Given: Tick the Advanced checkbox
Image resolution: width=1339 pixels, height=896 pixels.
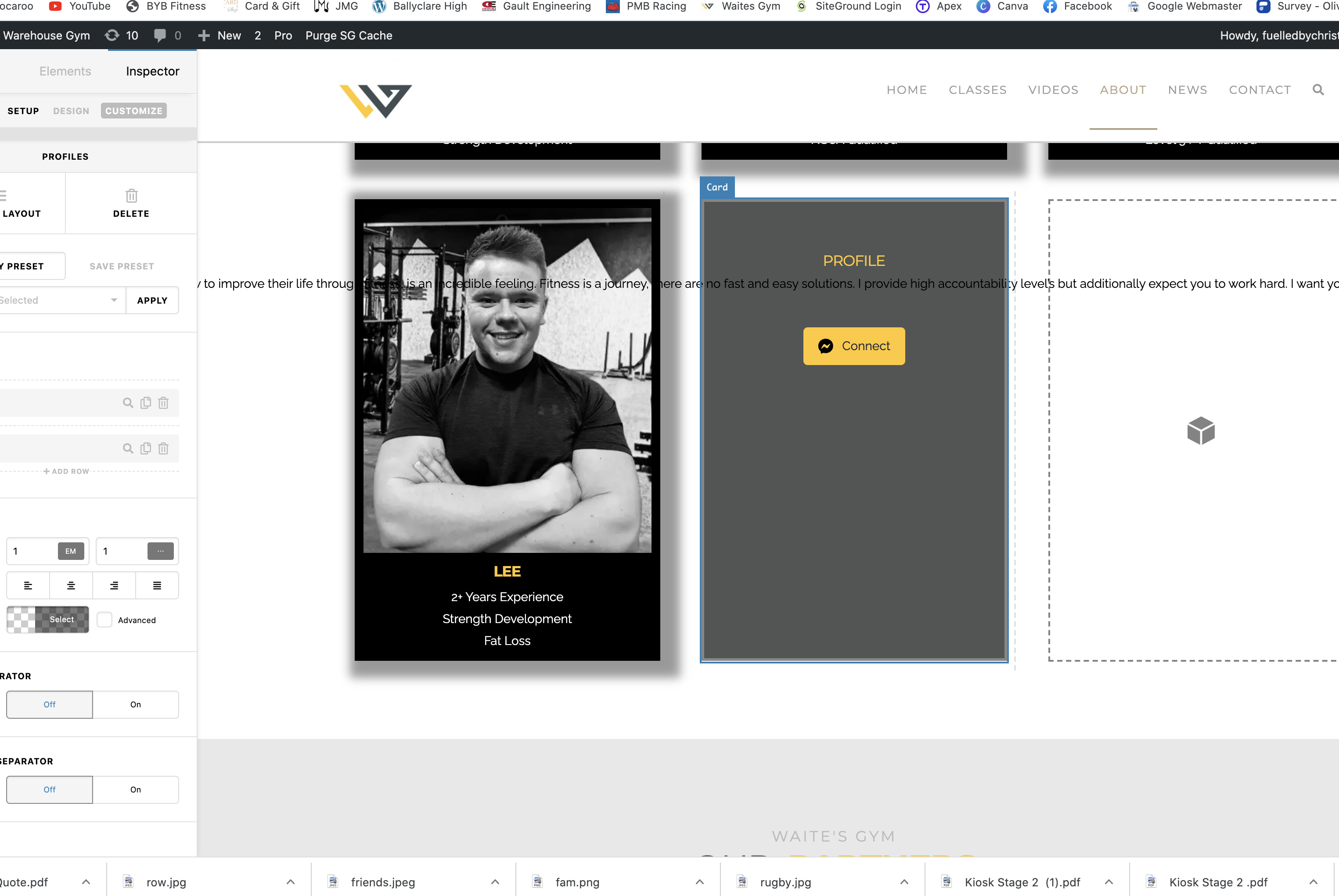Looking at the screenshot, I should coord(104,620).
